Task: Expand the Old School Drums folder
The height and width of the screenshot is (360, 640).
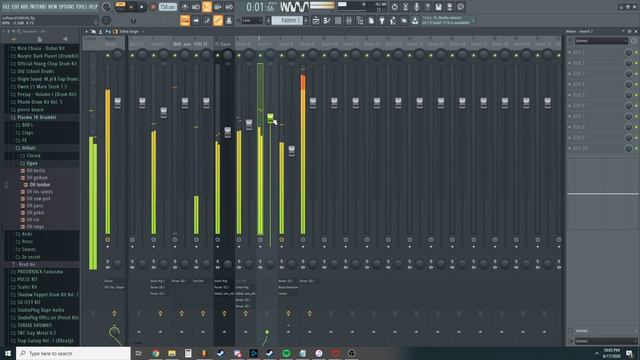Action: coord(36,71)
